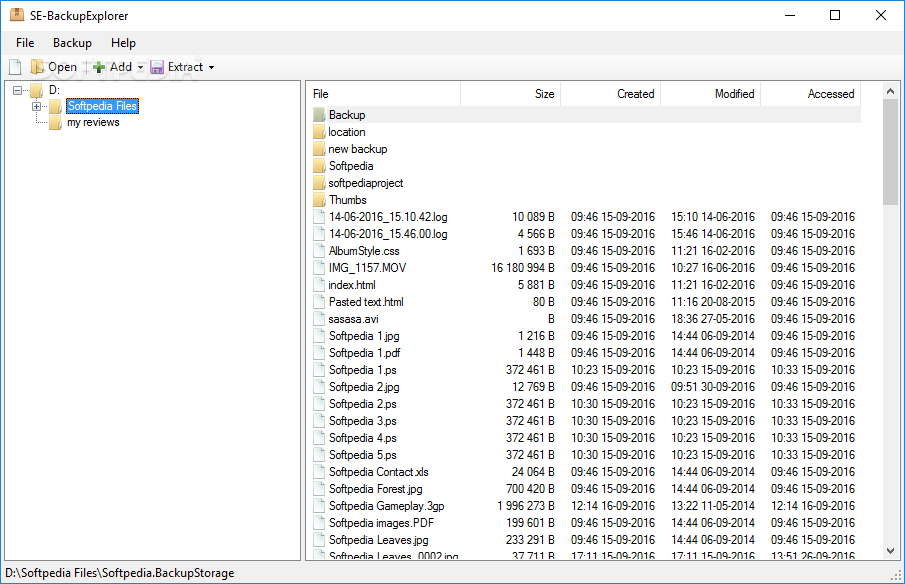Select the Softpedia Forest.jpg file name

(x=376, y=489)
